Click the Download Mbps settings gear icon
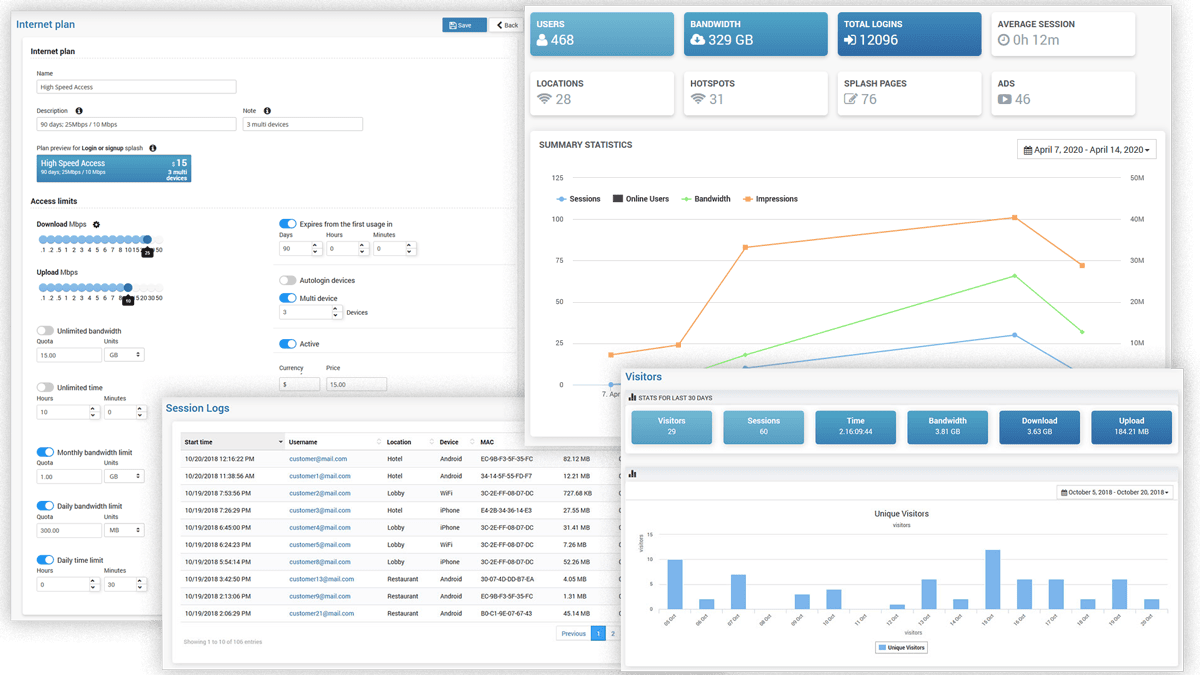The height and width of the screenshot is (675, 1200). pos(96,225)
